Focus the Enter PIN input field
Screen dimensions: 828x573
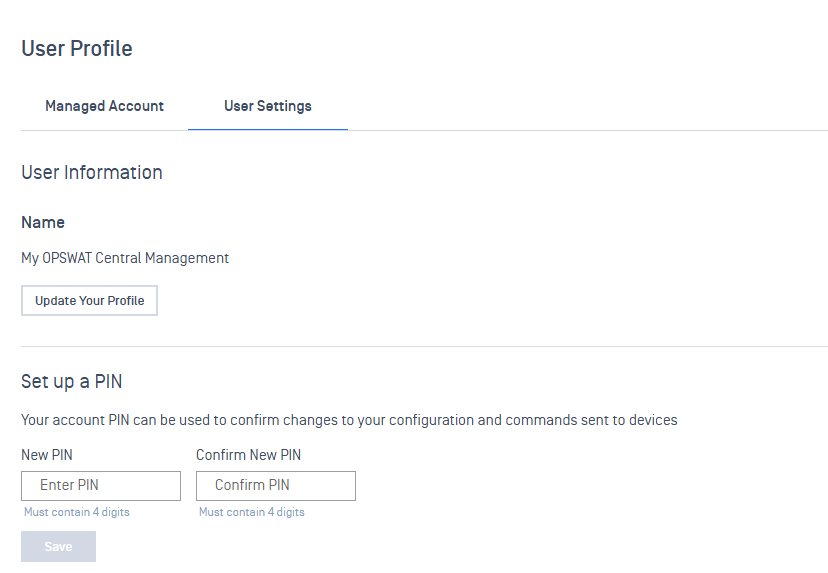tap(101, 486)
